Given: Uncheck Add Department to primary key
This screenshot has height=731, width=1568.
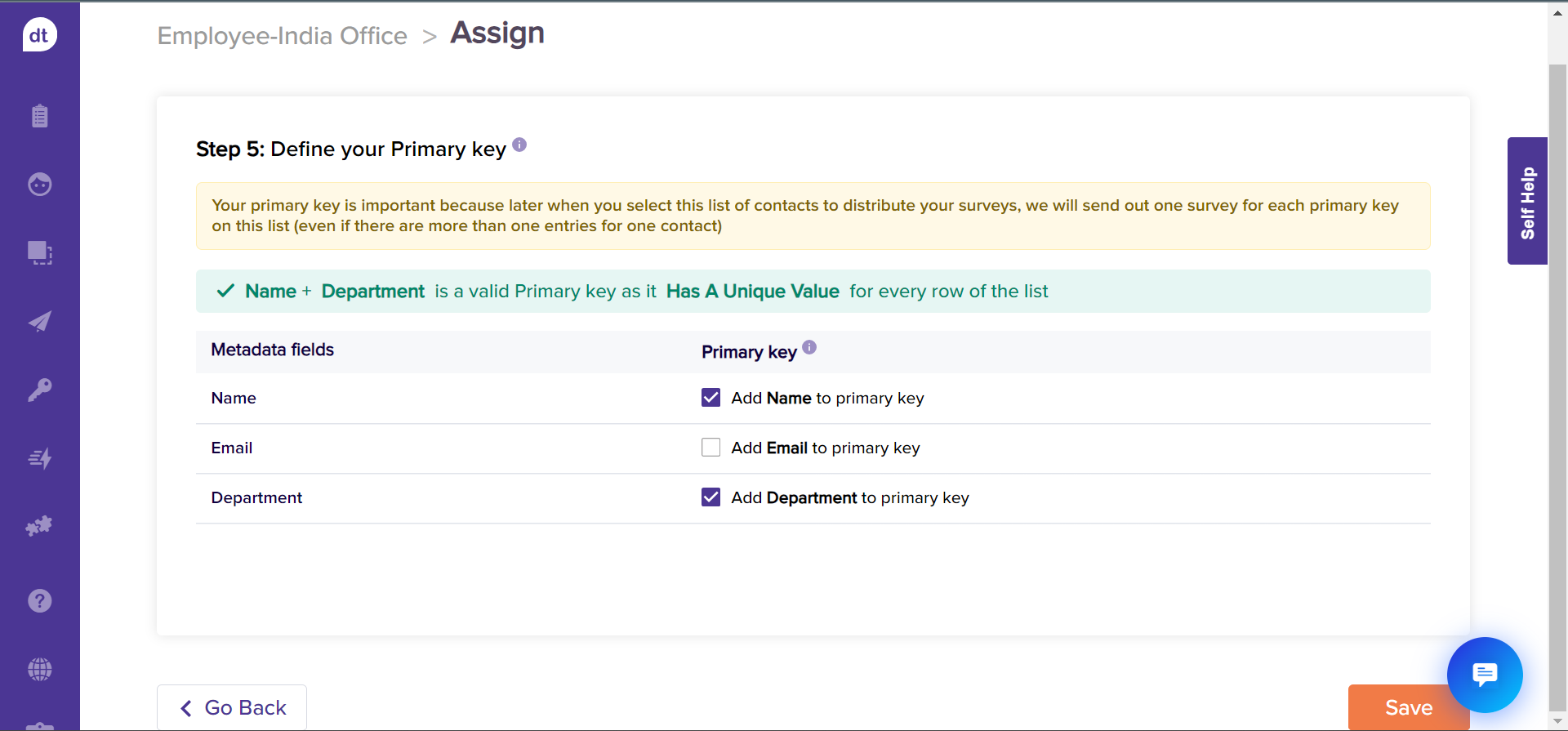Looking at the screenshot, I should [710, 497].
